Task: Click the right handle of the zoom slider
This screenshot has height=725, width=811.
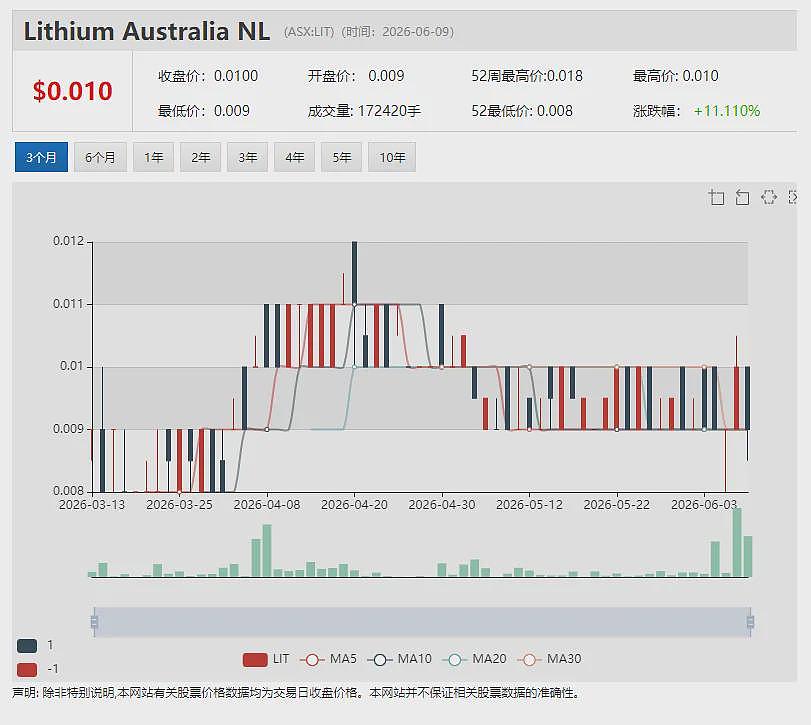Action: point(750,622)
